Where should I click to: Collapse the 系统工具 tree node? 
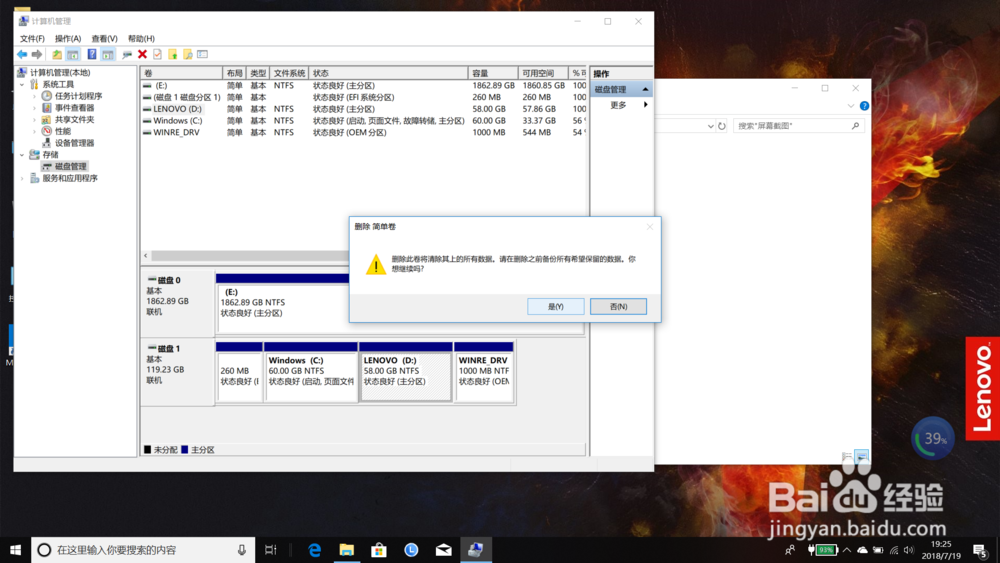pos(22,85)
